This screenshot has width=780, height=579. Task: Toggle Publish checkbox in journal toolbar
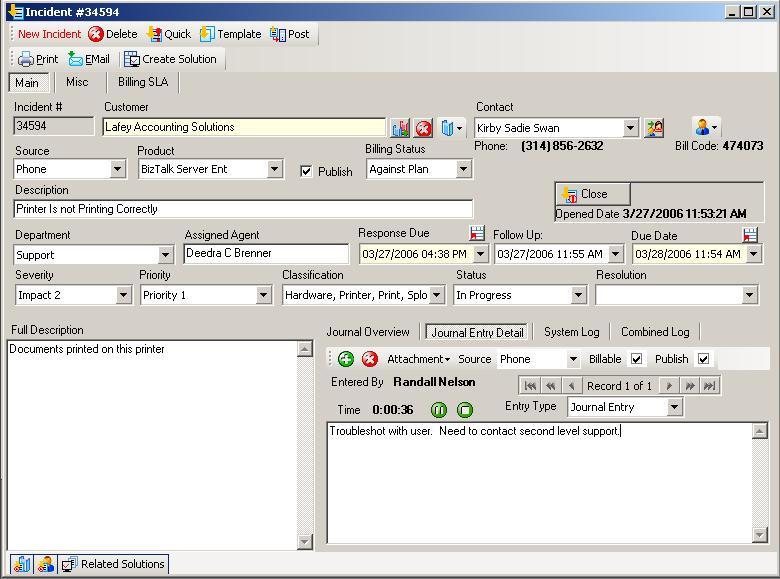coord(703,359)
